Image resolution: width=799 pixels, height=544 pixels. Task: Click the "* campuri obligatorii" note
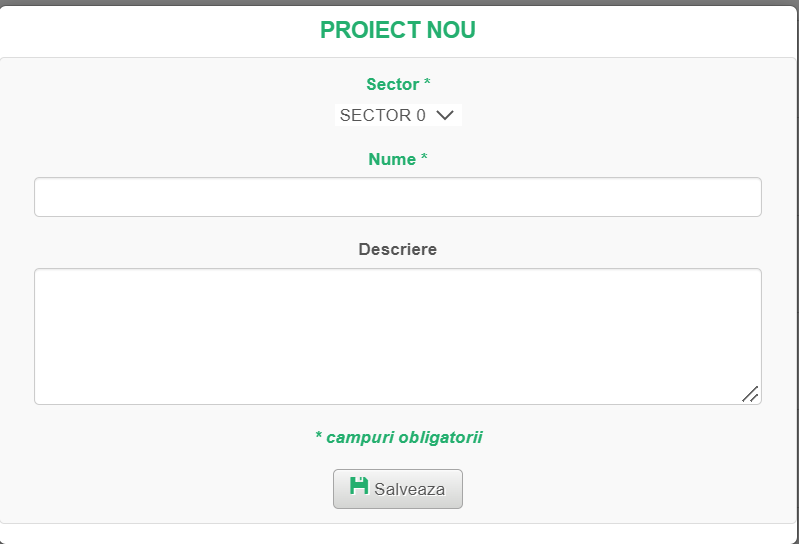(x=398, y=437)
